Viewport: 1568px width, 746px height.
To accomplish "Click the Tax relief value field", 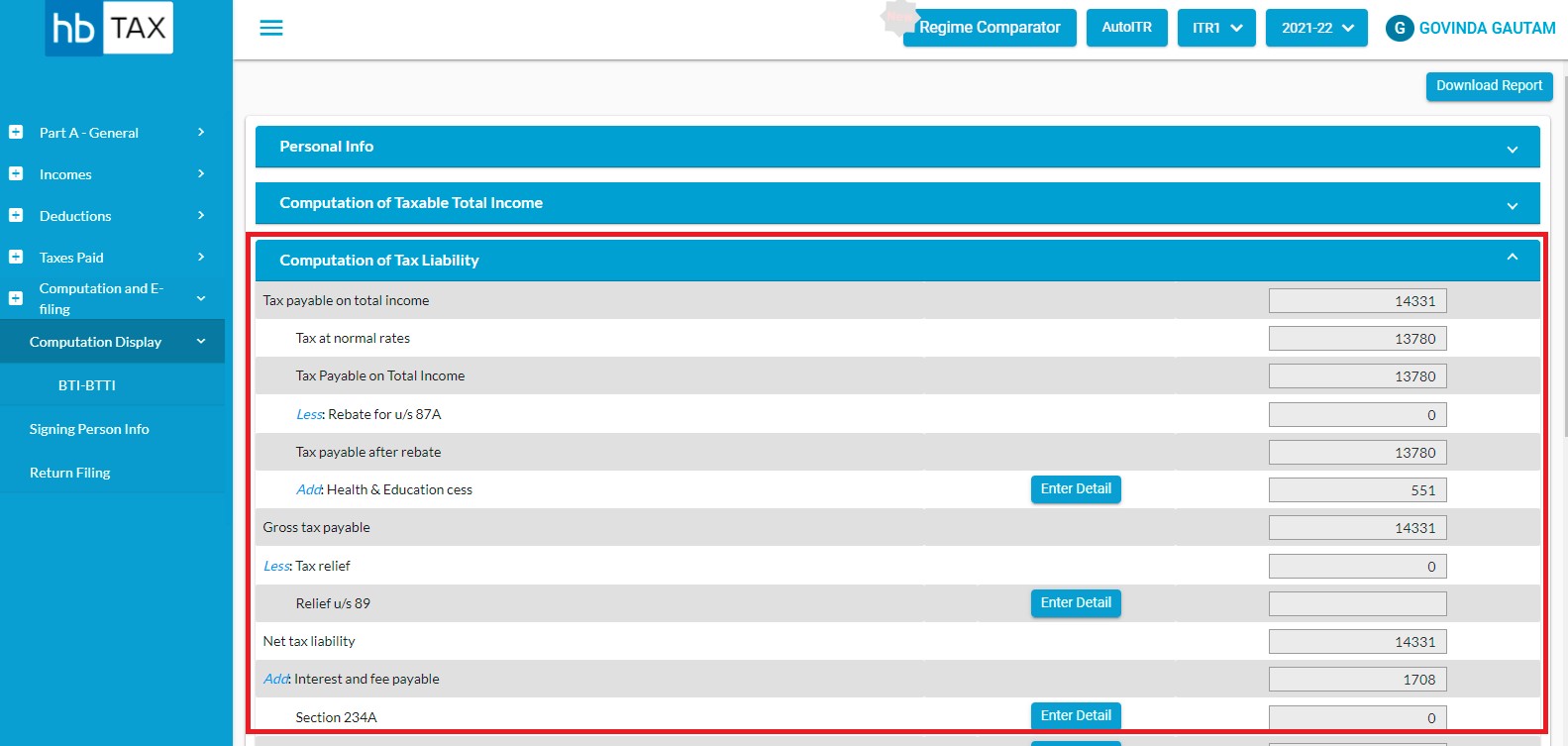I will tap(1358, 567).
